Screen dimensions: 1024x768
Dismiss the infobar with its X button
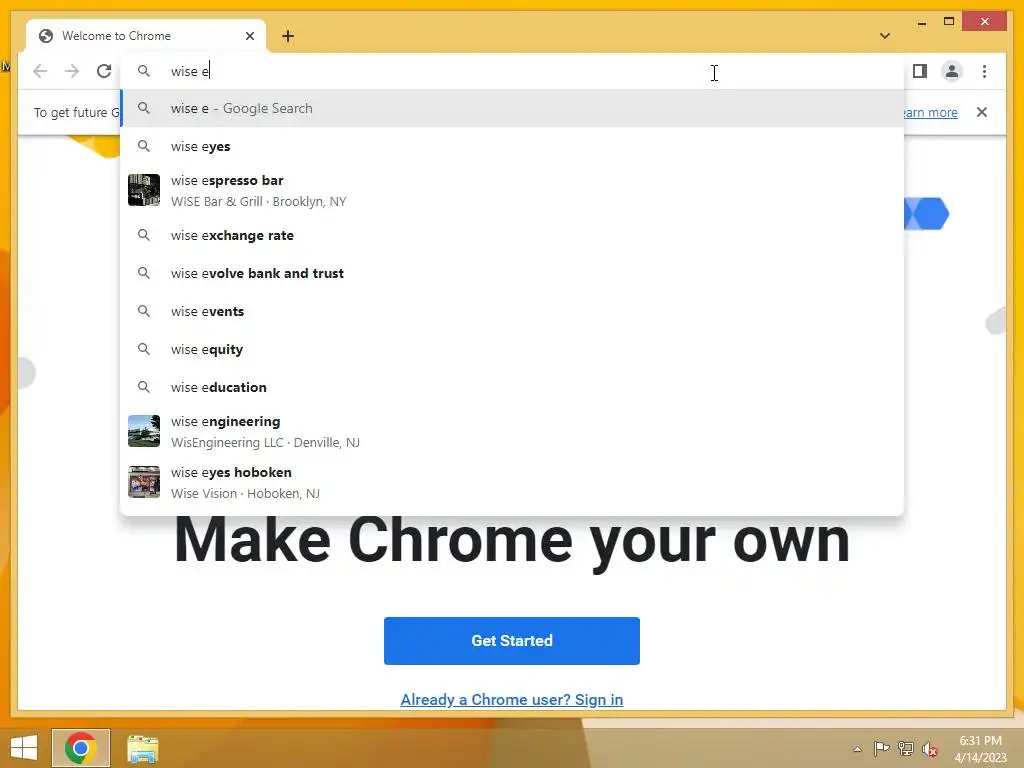pos(982,112)
